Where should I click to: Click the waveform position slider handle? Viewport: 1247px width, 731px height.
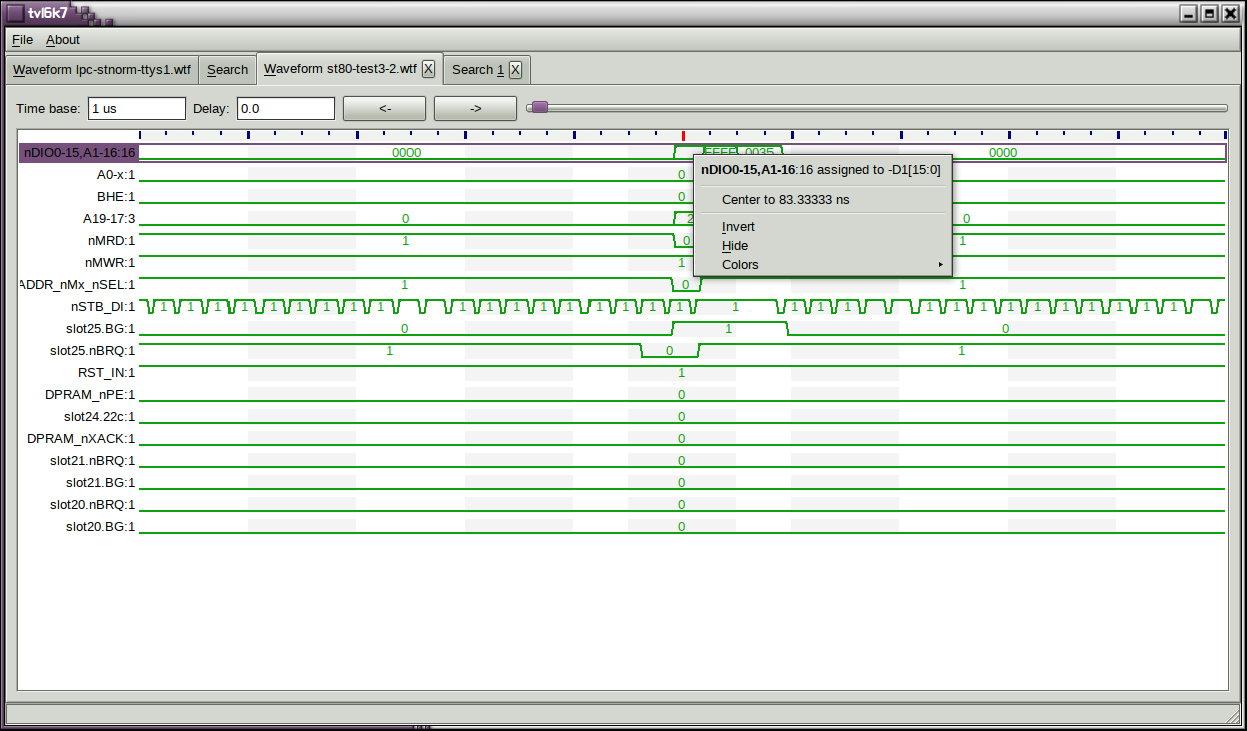click(x=539, y=108)
